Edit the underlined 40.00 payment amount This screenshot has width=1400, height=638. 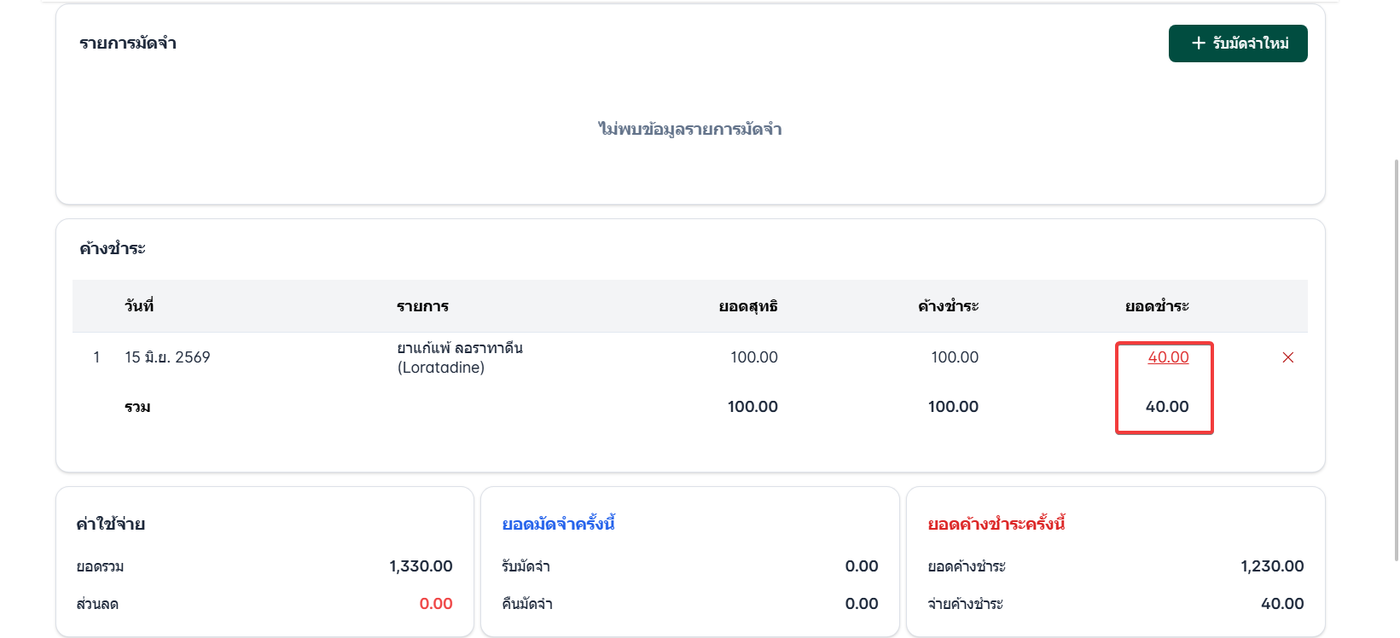point(1168,357)
